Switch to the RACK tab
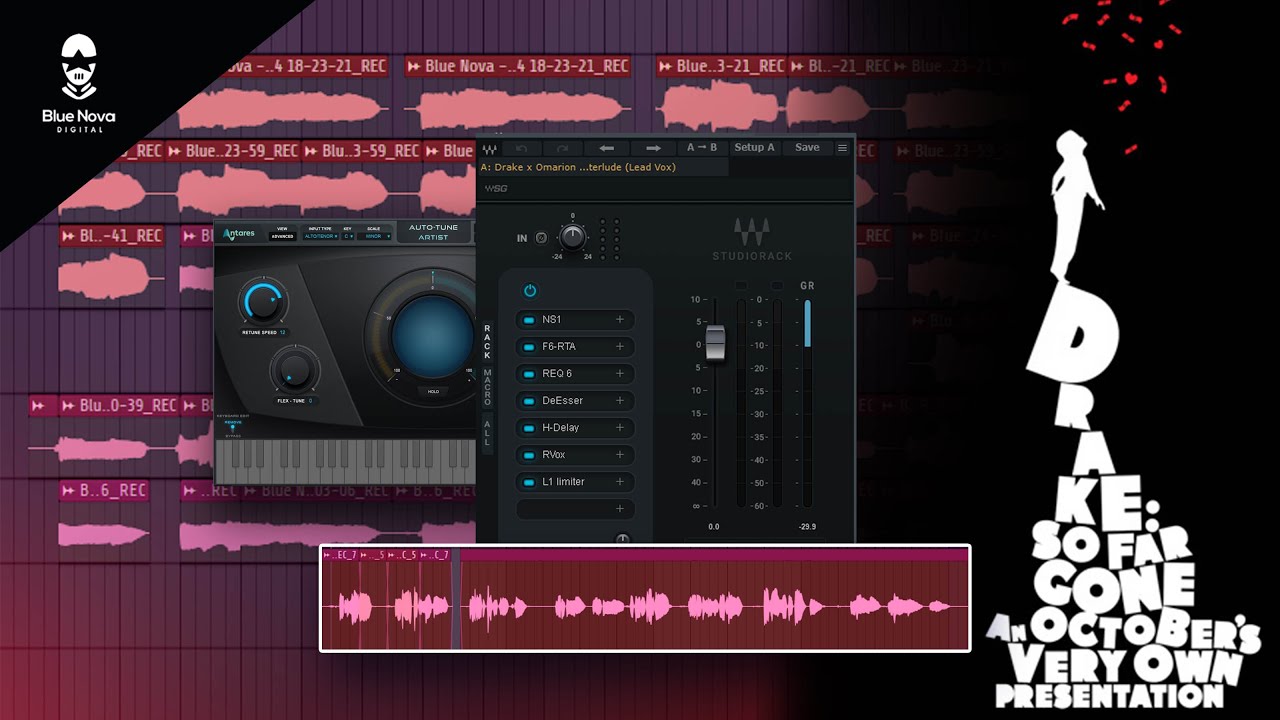Viewport: 1280px width, 720px height. click(x=487, y=341)
